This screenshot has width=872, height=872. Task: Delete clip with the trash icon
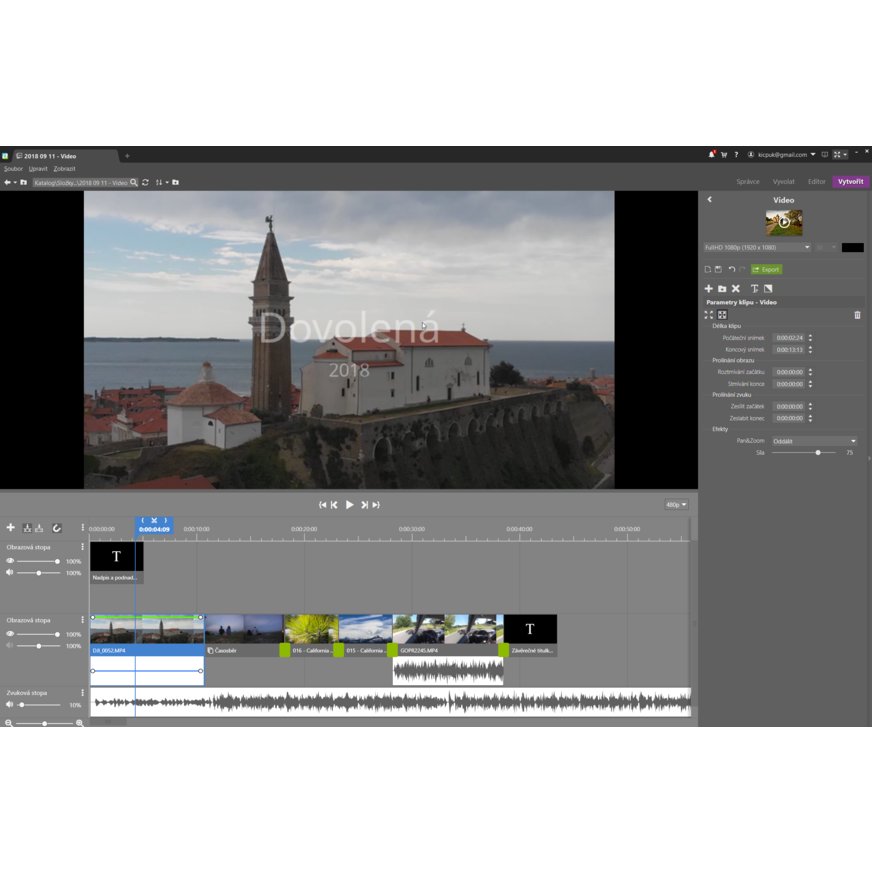[857, 315]
